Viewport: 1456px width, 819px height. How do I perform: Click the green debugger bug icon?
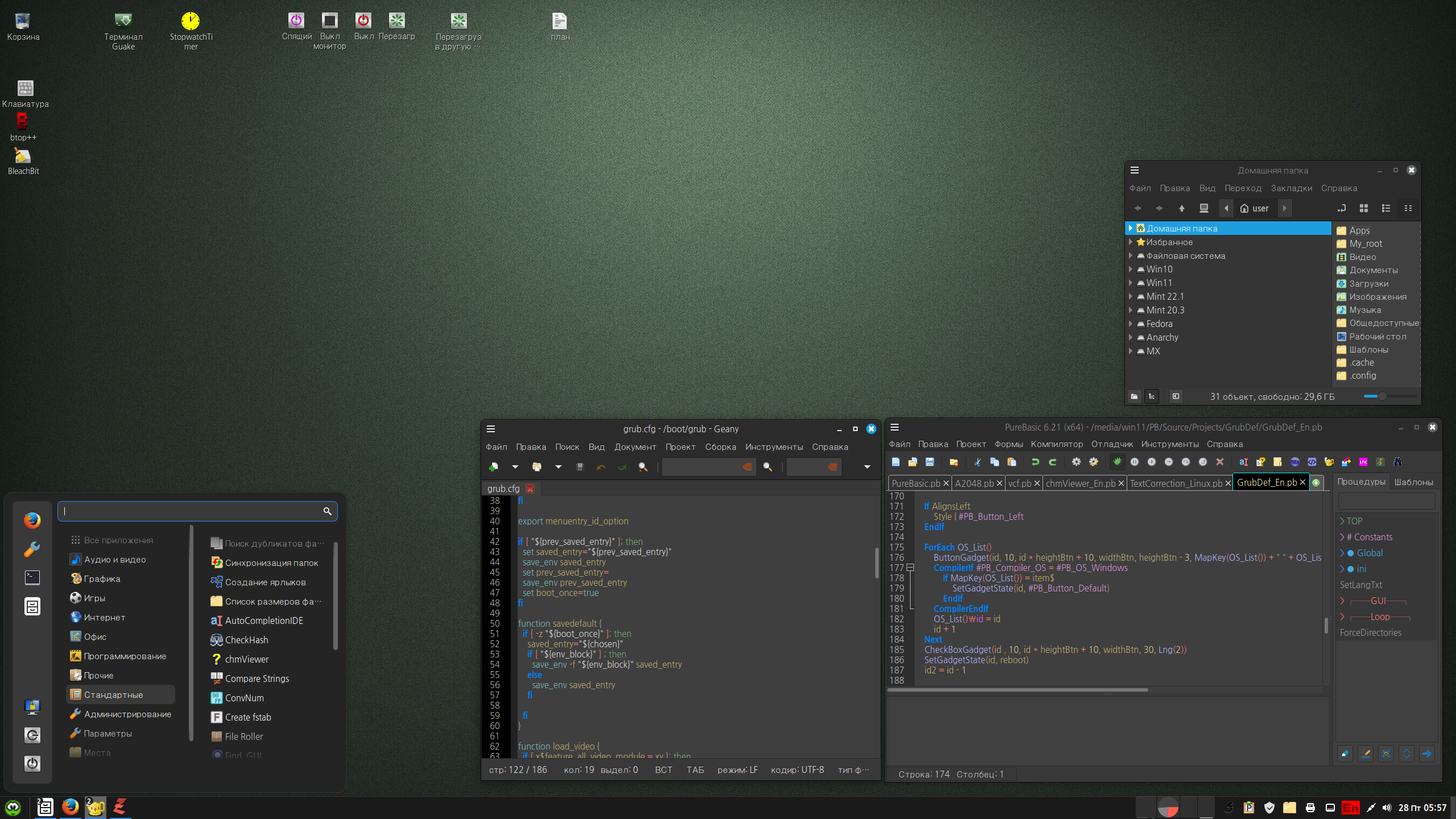pos(1117,462)
